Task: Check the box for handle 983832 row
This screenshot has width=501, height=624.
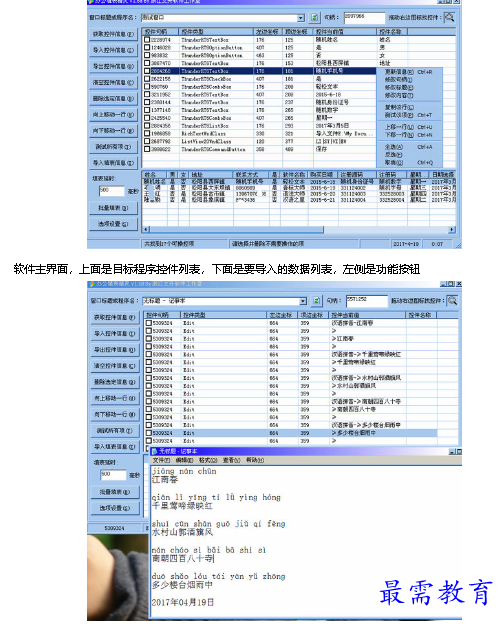Action: 147,55
